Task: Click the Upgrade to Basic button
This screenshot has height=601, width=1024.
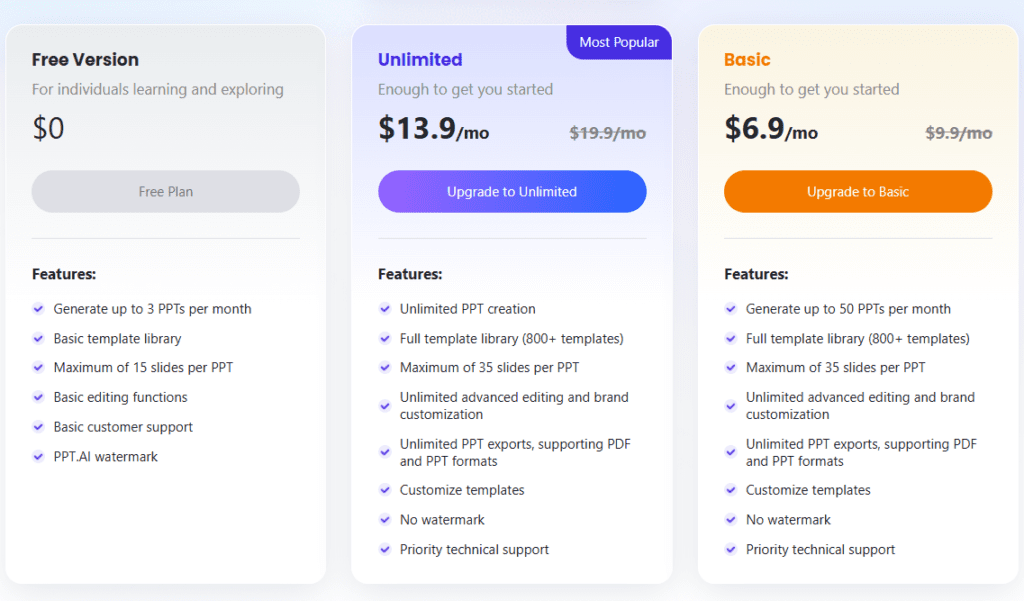Action: [x=857, y=191]
